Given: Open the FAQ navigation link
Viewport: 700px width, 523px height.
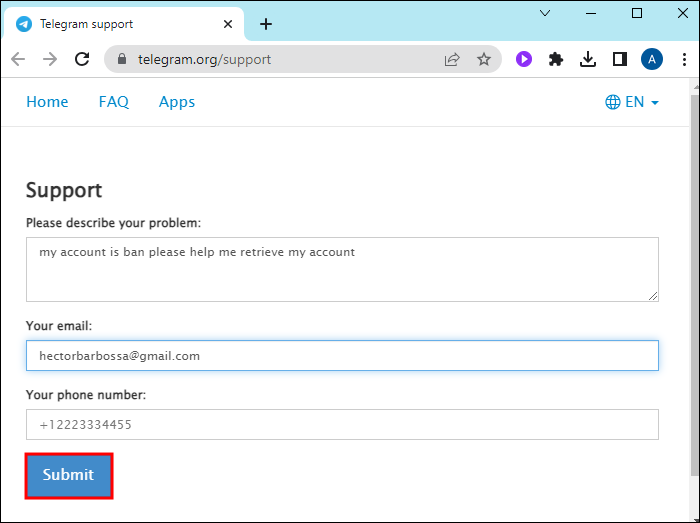Looking at the screenshot, I should click(x=114, y=102).
